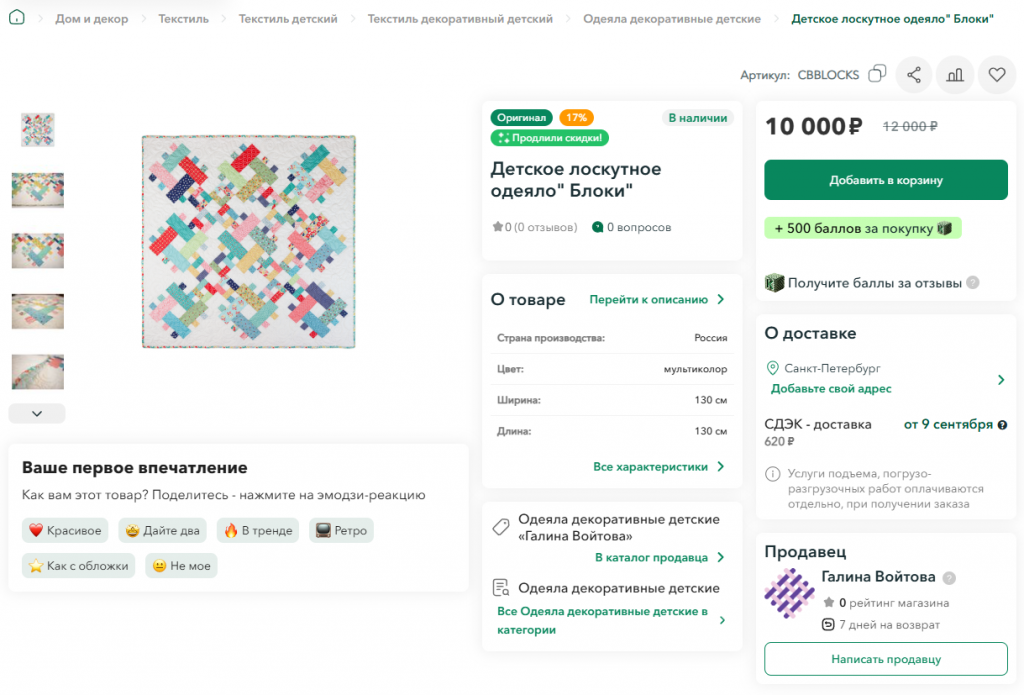This screenshot has width=1024, height=695.
Task: Open help icon next to review points
Action: (972, 283)
